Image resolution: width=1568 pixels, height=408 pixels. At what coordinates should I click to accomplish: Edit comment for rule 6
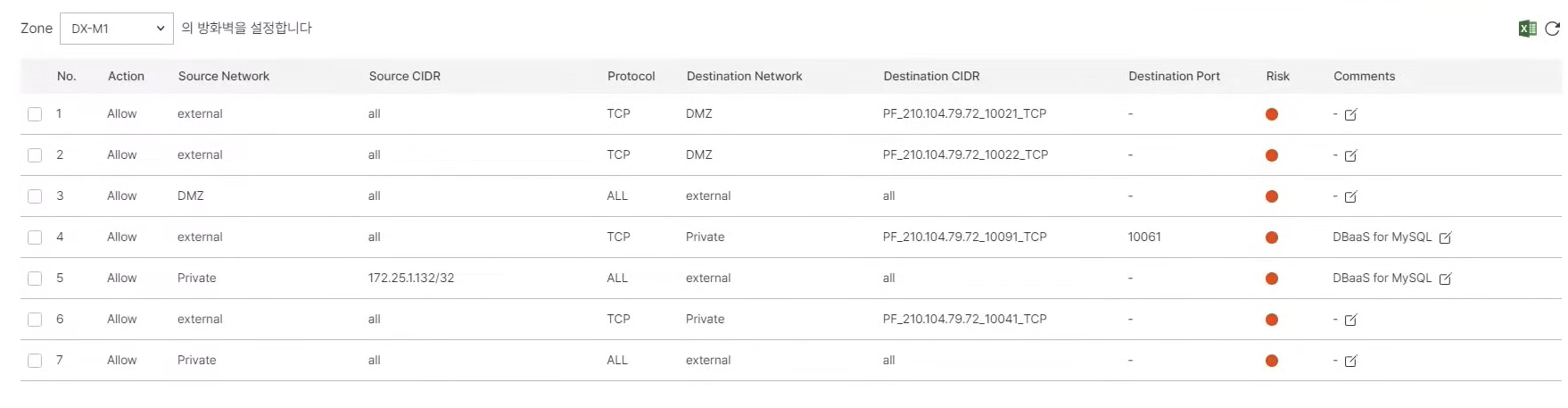click(x=1350, y=320)
